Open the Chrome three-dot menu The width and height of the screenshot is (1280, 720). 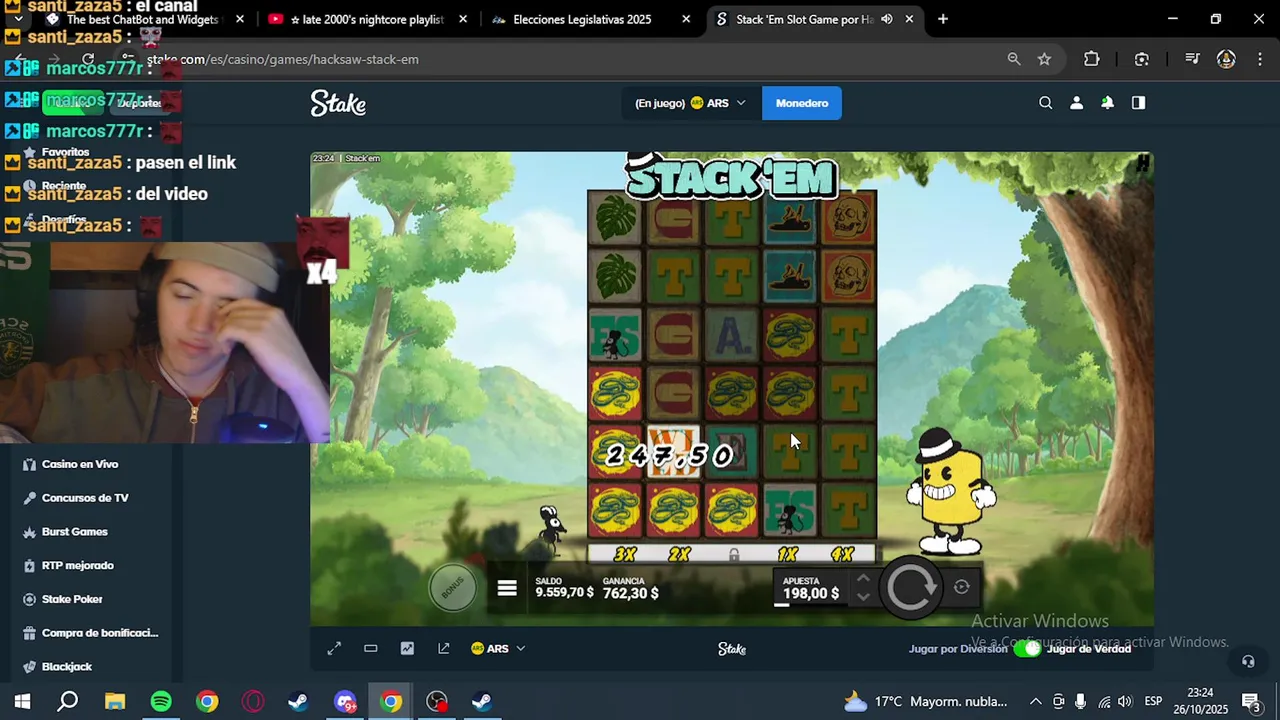click(1259, 59)
